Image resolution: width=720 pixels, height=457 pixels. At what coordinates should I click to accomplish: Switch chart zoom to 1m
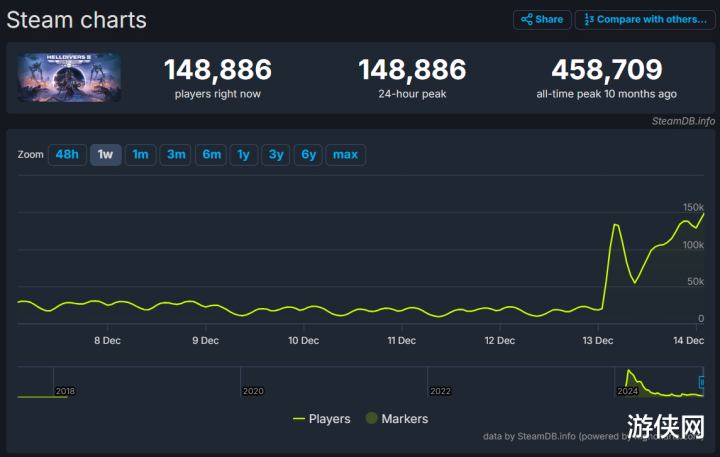pos(141,155)
